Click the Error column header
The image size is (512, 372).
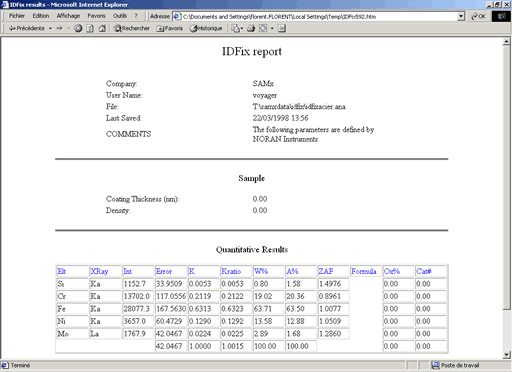pos(164,271)
